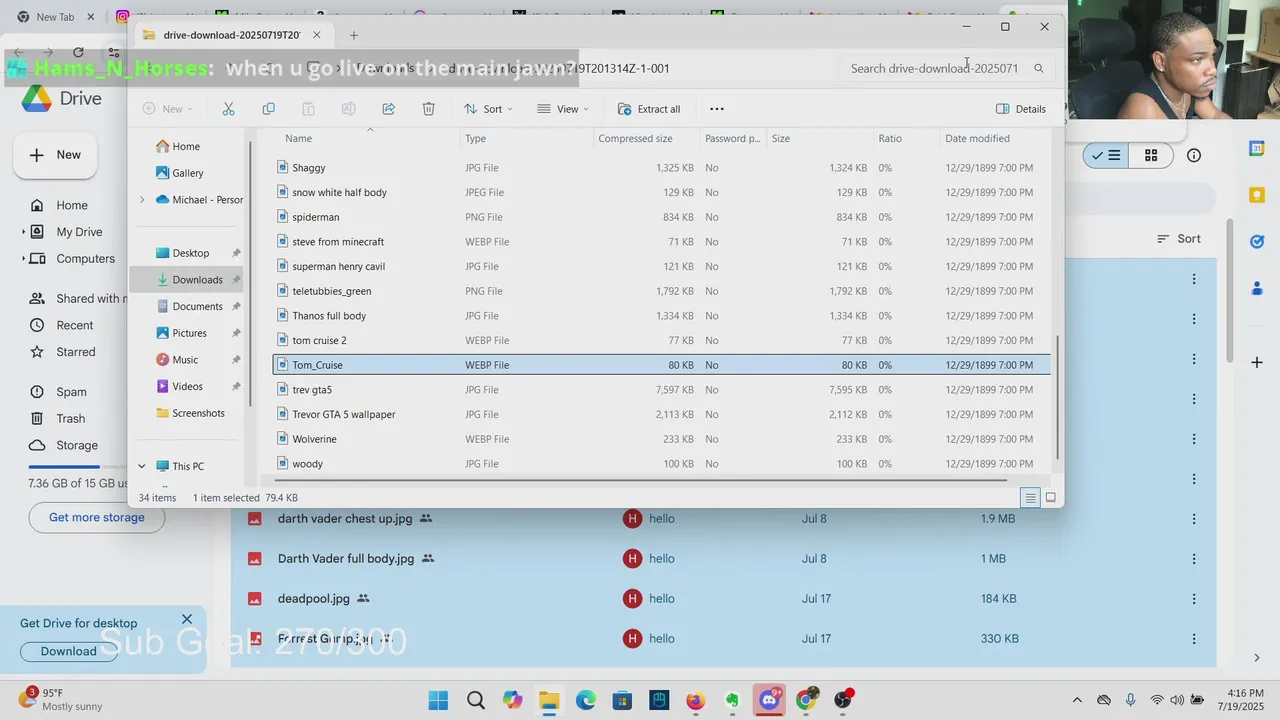Click the Copy icon in Explorer toolbar
Viewport: 1280px width, 720px height.
click(268, 109)
